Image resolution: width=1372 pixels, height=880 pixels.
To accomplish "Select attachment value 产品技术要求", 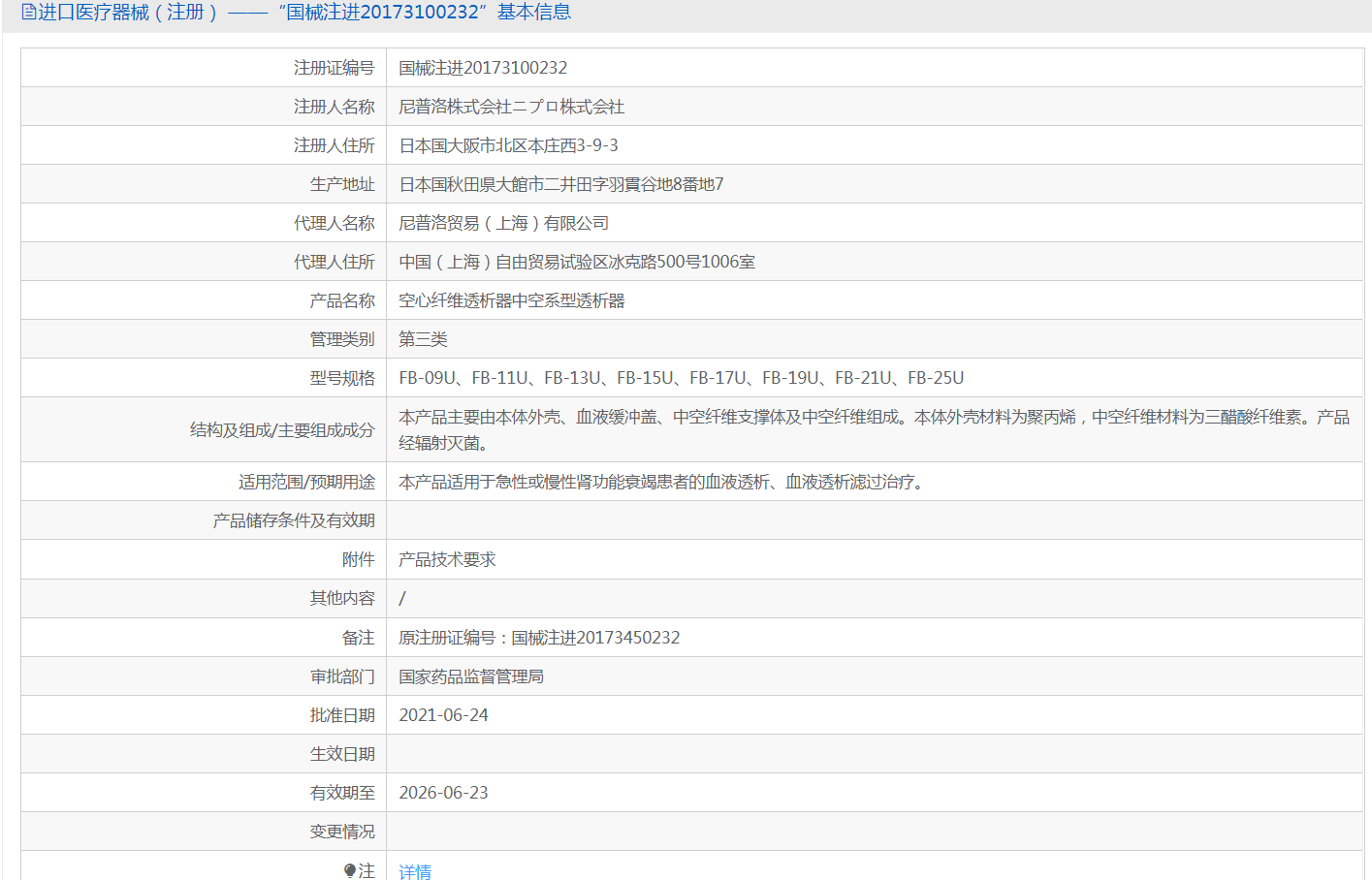I will 447,559.
